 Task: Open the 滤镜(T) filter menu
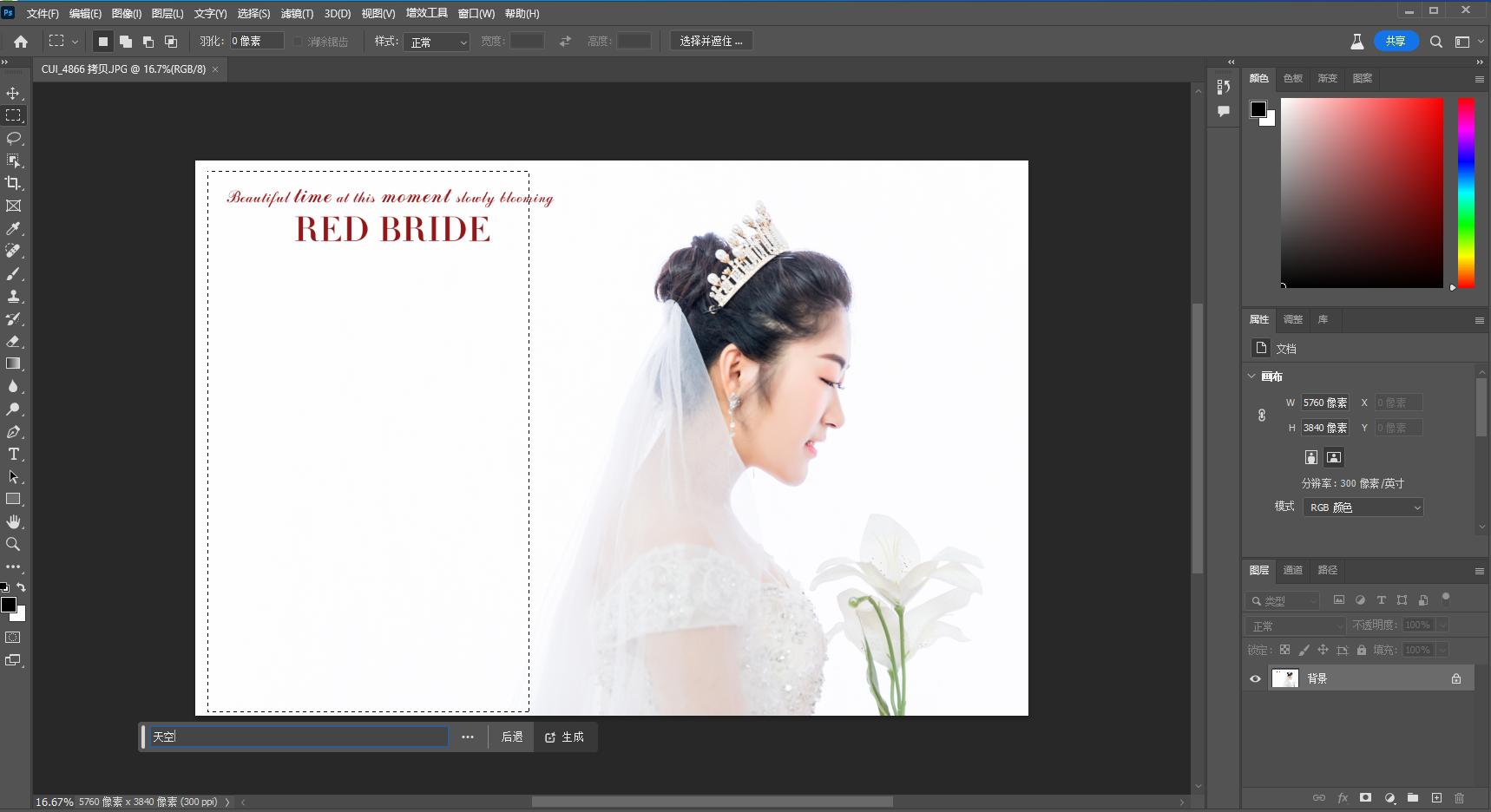point(297,14)
